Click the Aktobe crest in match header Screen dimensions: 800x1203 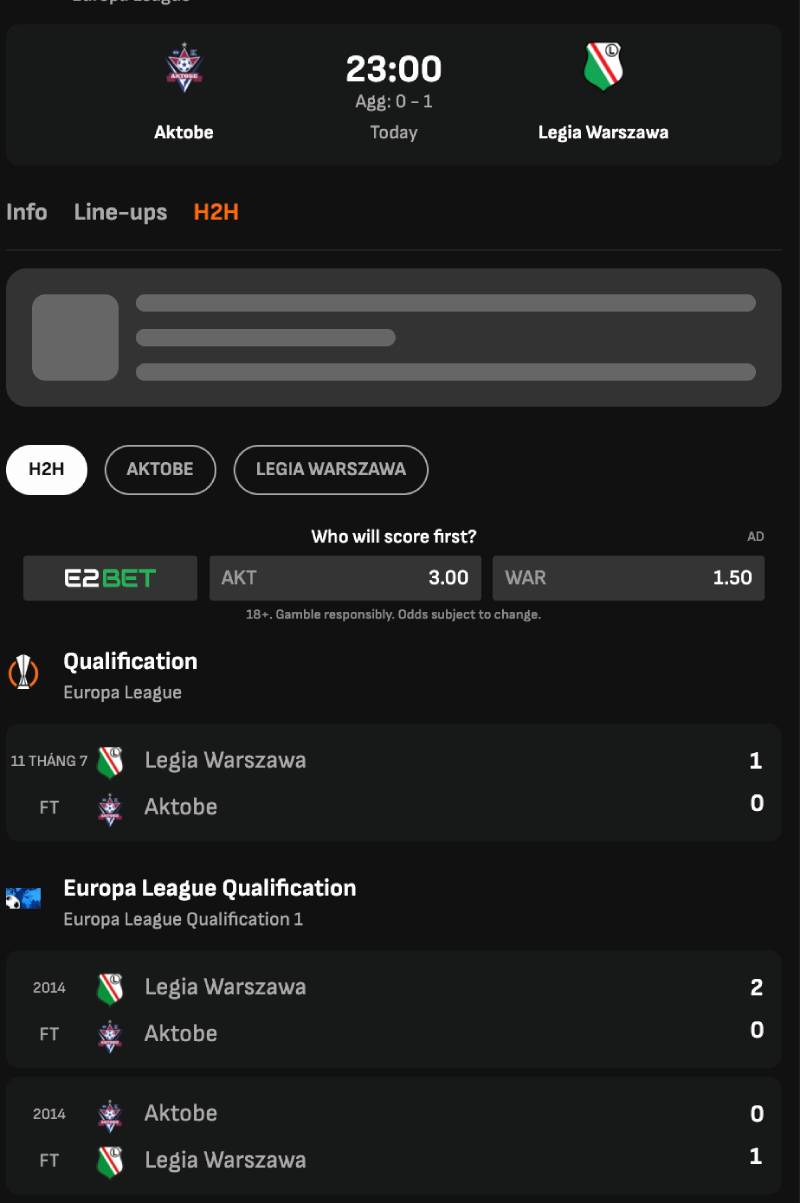click(x=184, y=68)
